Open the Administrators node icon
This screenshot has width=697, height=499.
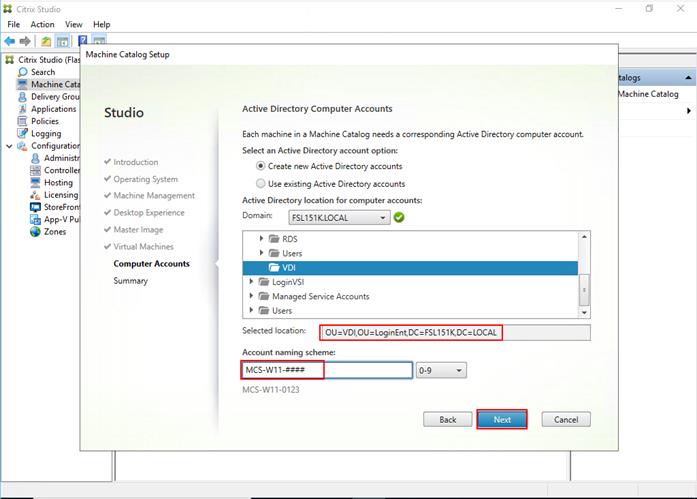pos(36,158)
